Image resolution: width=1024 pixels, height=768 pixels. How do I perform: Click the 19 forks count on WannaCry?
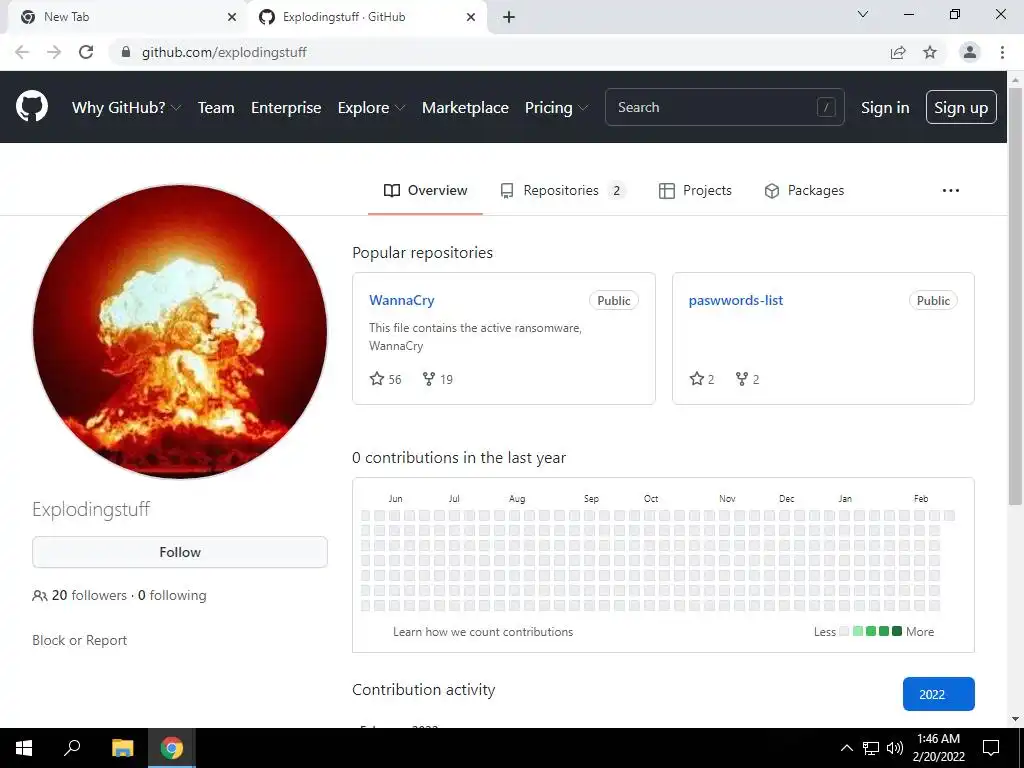[x=446, y=379]
